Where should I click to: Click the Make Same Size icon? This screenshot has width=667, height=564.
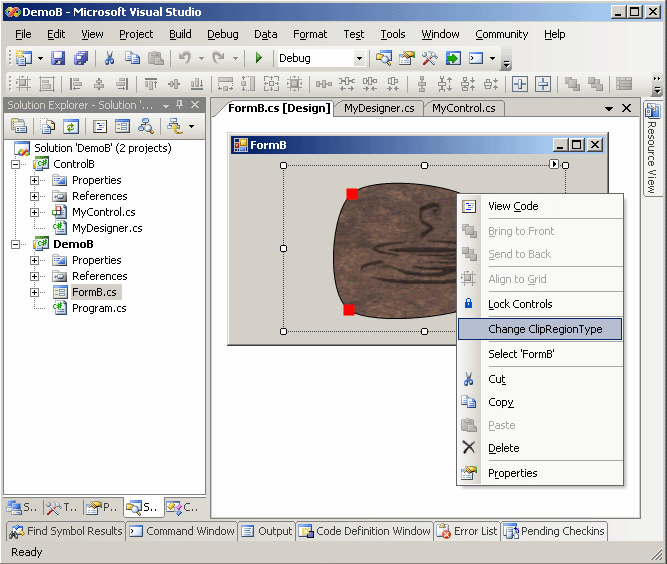[x=271, y=84]
